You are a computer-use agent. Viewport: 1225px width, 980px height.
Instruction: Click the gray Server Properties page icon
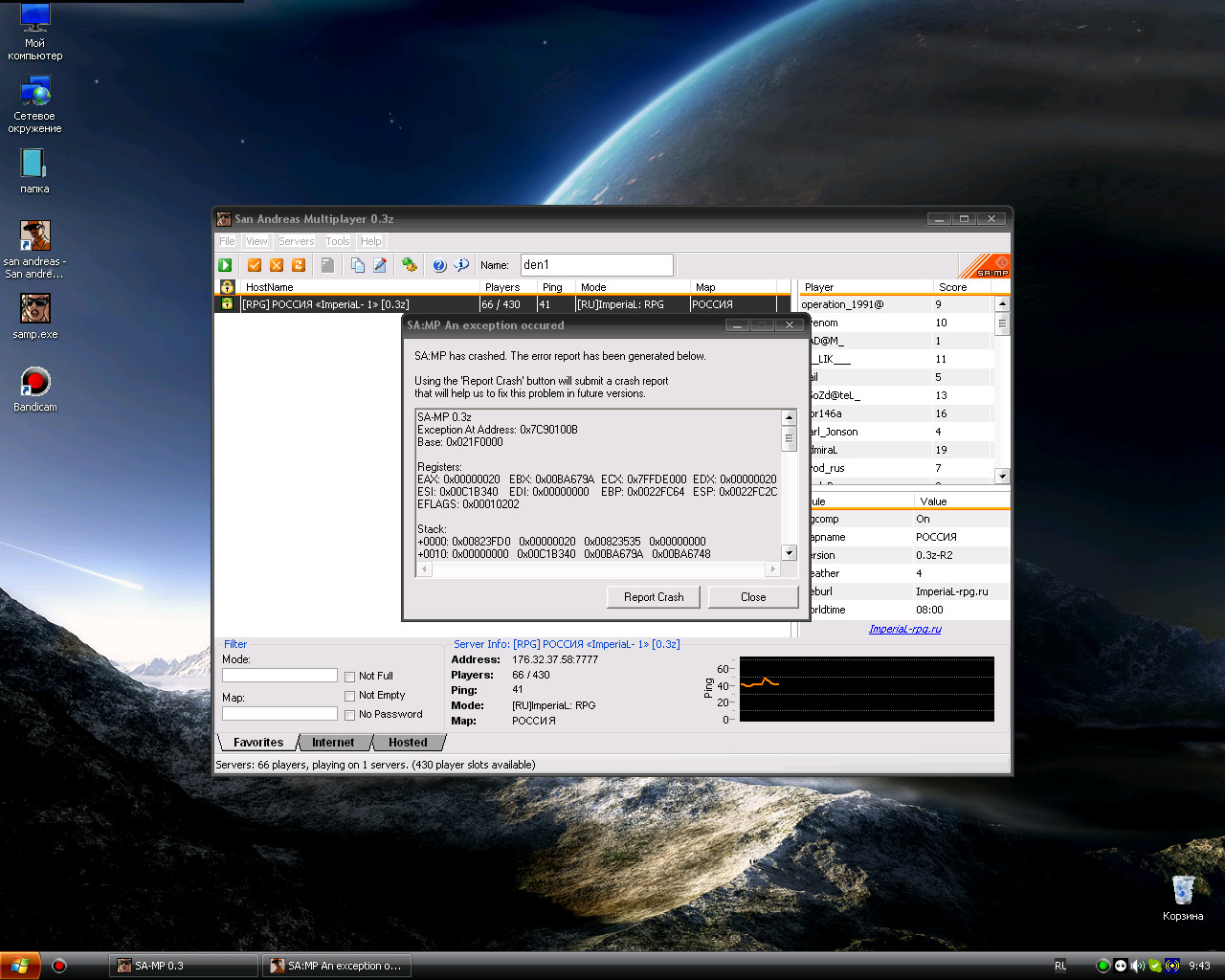pyautogui.click(x=327, y=265)
